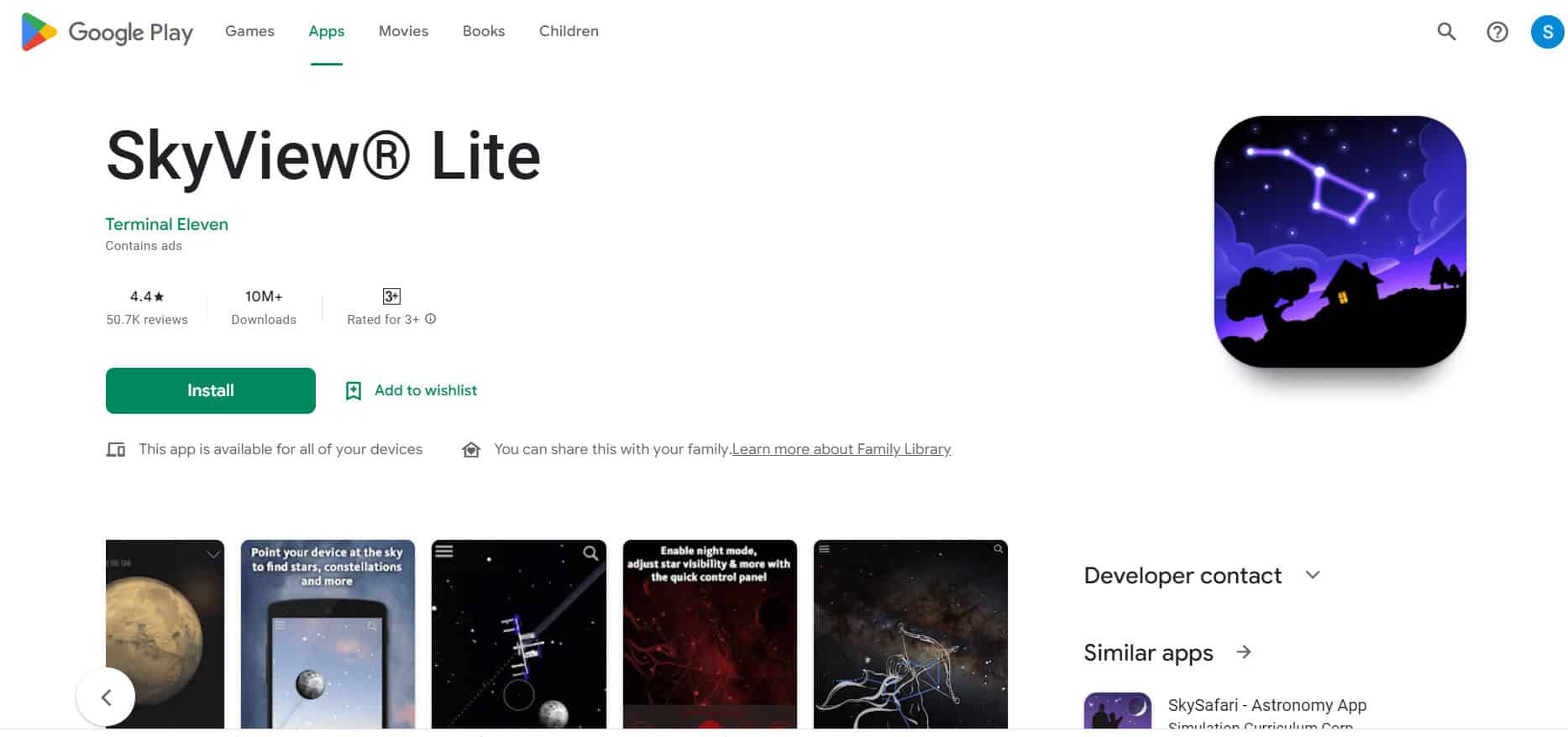The width and height of the screenshot is (1568, 737).
Task: Click the 50.7K reviews text
Action: tap(147, 320)
